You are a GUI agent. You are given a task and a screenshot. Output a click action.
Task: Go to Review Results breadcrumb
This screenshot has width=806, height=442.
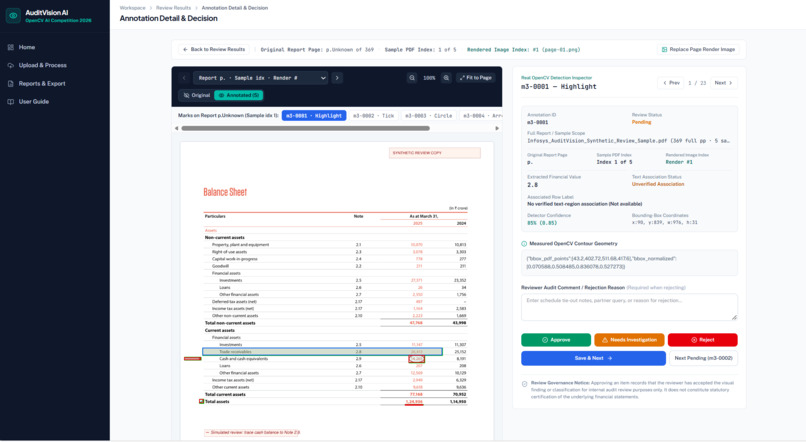[173, 8]
